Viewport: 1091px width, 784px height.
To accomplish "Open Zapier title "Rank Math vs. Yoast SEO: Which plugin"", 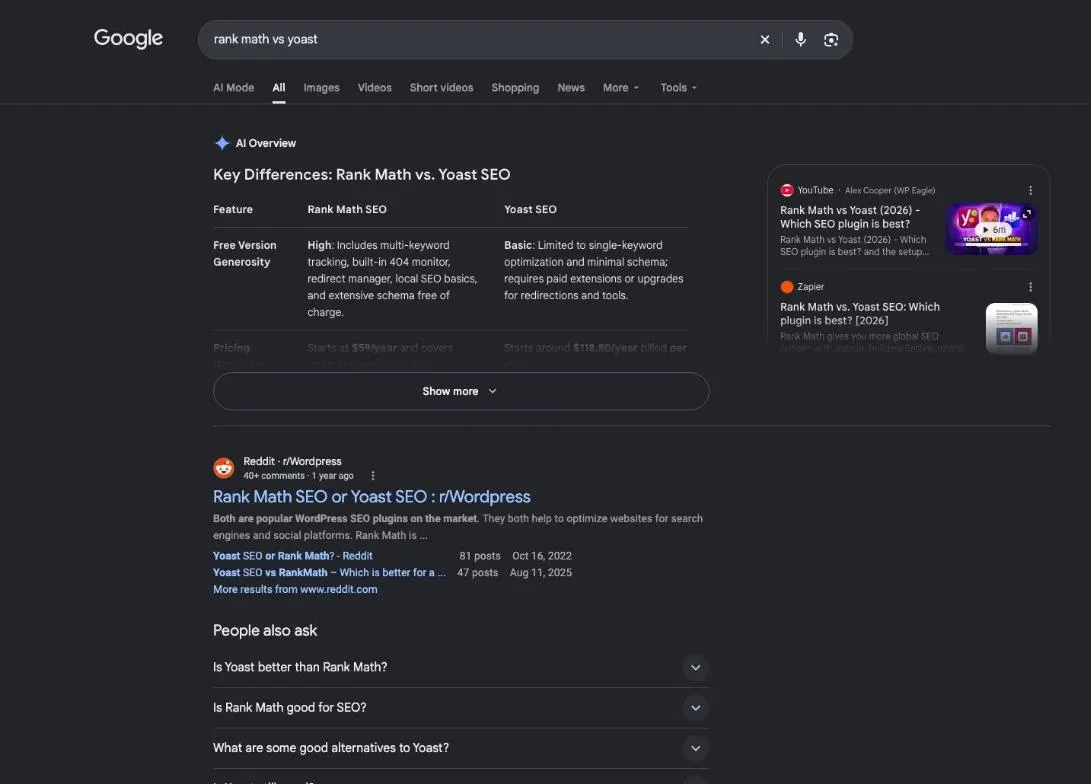I will click(860, 314).
